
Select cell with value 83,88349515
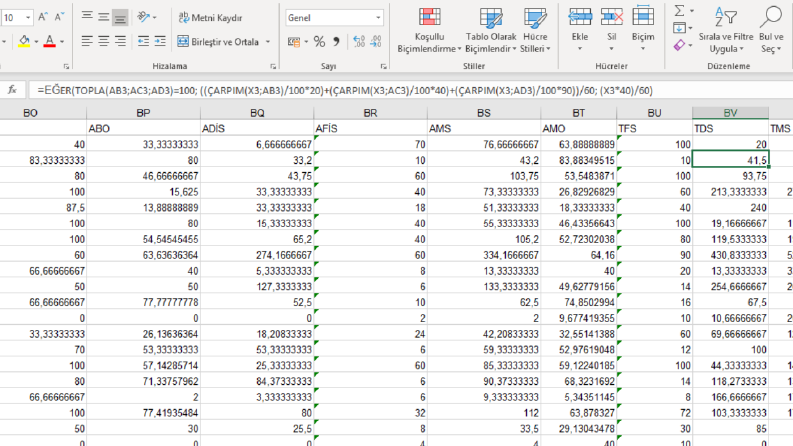(x=579, y=160)
